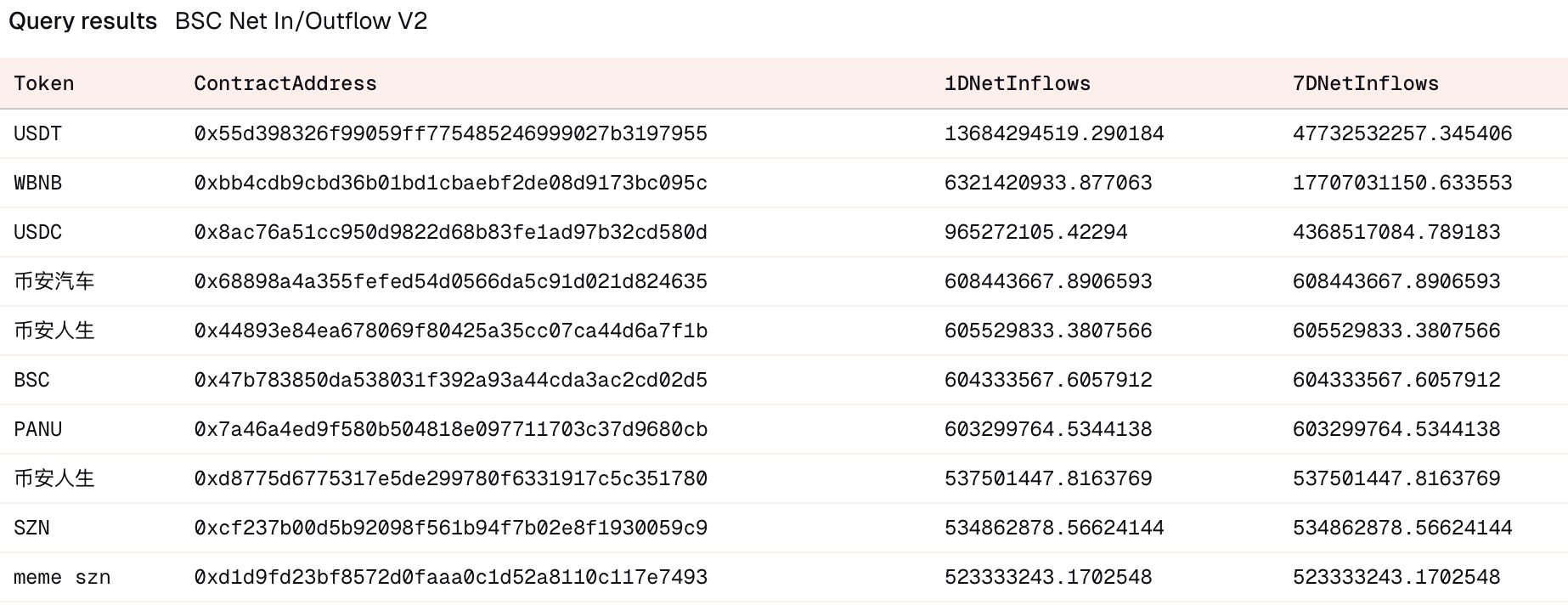The width and height of the screenshot is (1568, 605).
Task: Click contract address starting 0x44893e84ea
Action: pyautogui.click(x=451, y=331)
